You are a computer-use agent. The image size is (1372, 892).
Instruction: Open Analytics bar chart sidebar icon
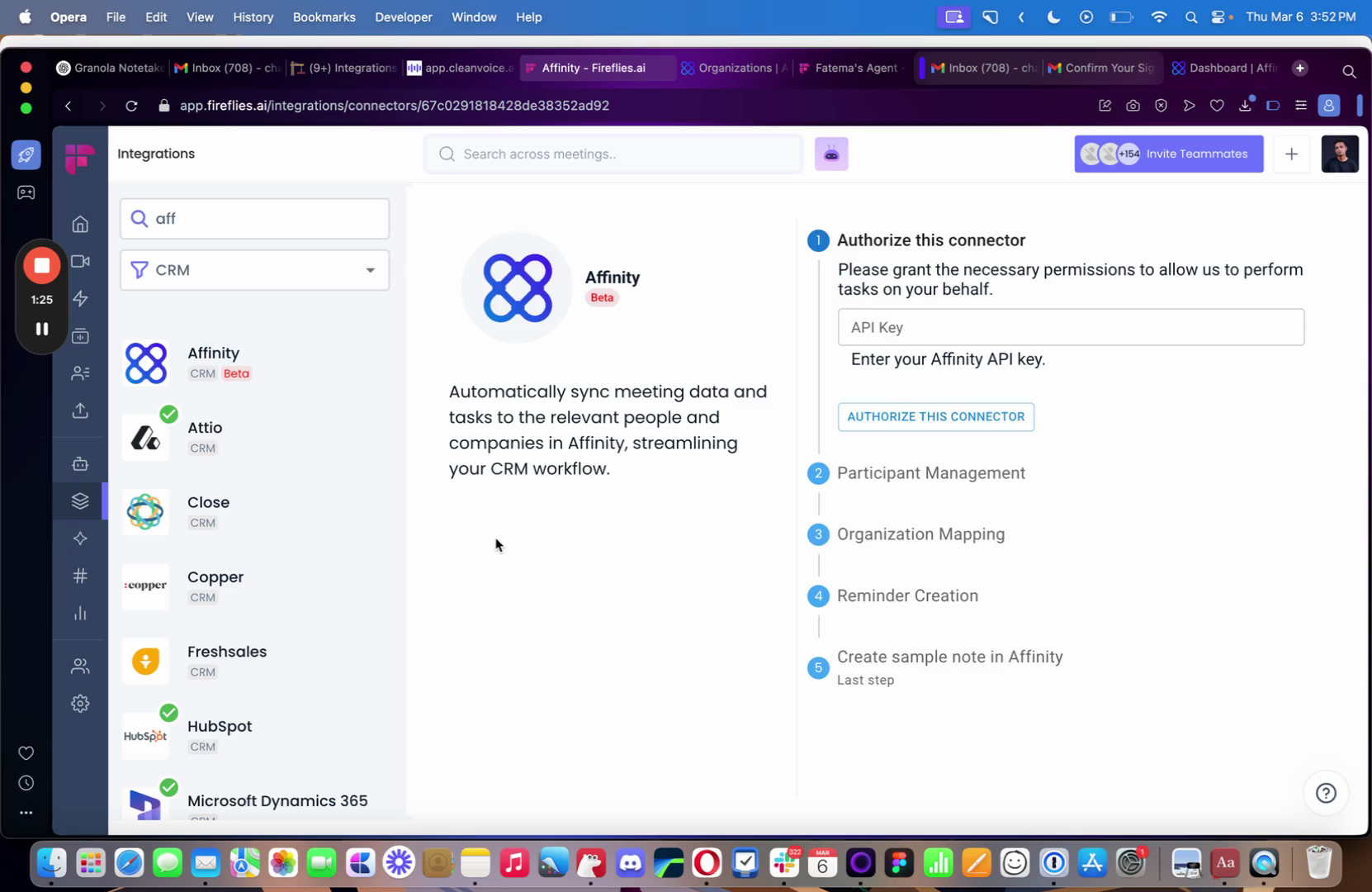click(80, 613)
